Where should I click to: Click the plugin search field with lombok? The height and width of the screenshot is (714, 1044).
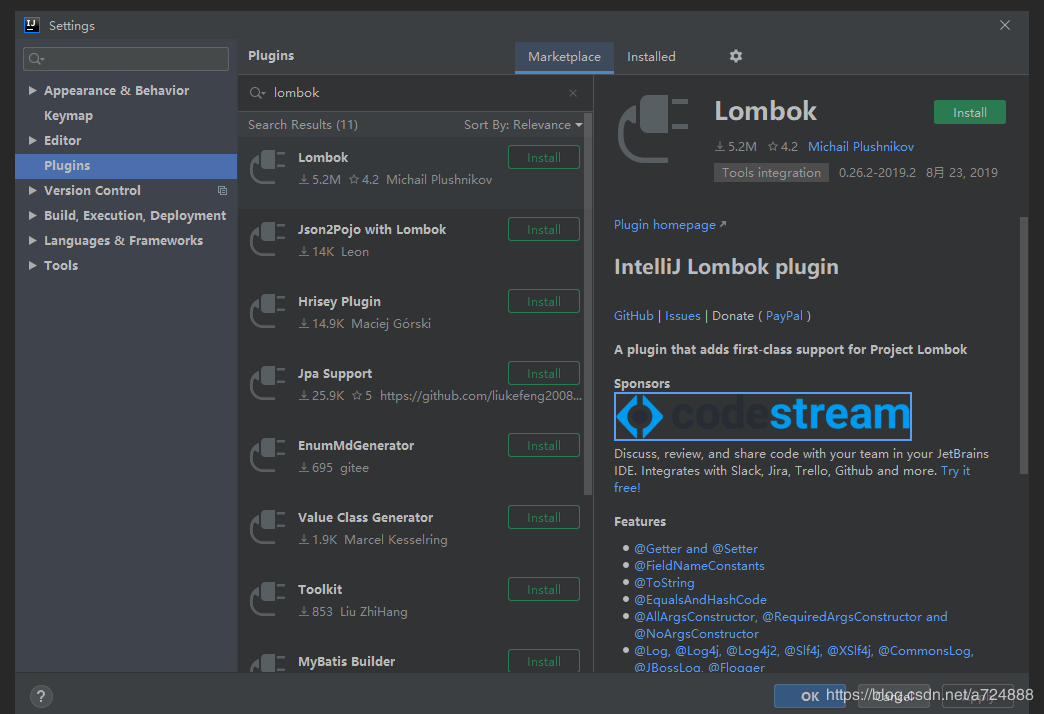point(413,93)
